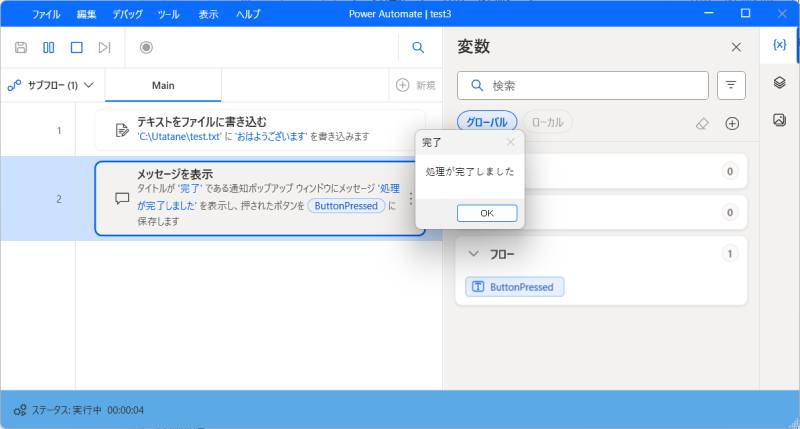Click the message bubble action icon

[x=122, y=198]
